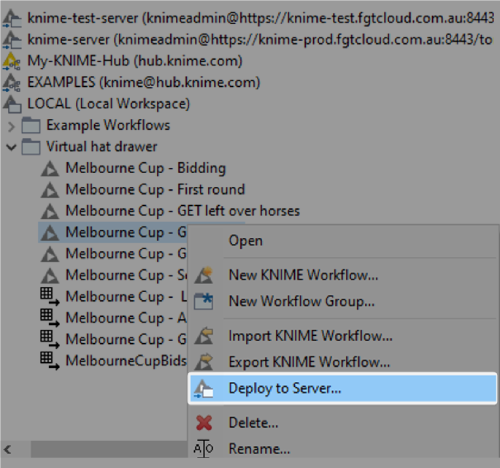This screenshot has height=468, width=500.
Task: Click the Rename text-cursor icon
Action: [x=203, y=449]
